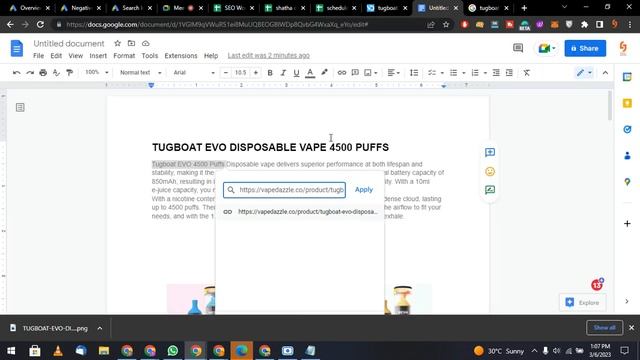This screenshot has height=360, width=640.
Task: Add a comment from toolbar icon
Action: point(355,73)
